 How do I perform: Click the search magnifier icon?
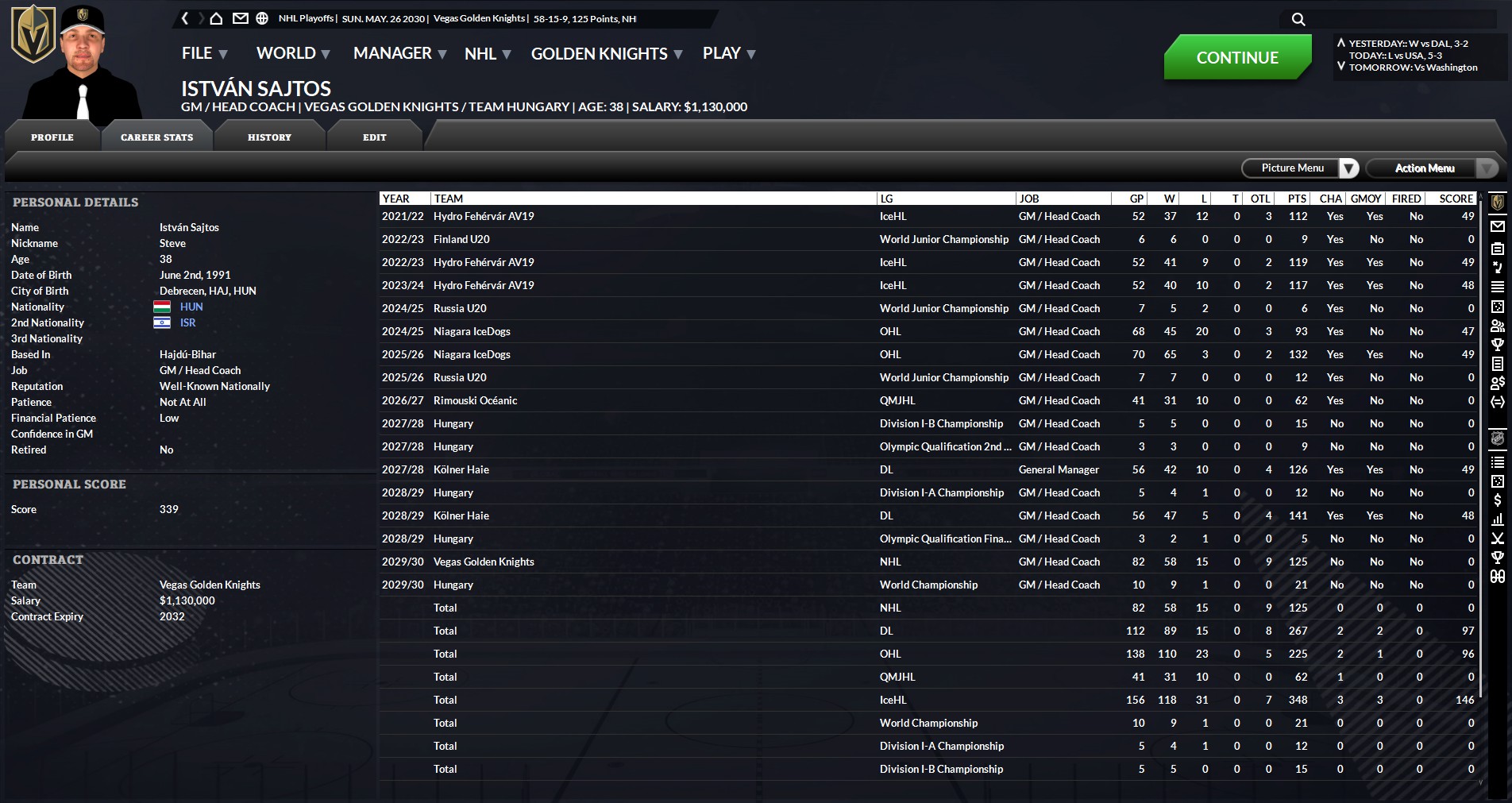(x=1298, y=19)
